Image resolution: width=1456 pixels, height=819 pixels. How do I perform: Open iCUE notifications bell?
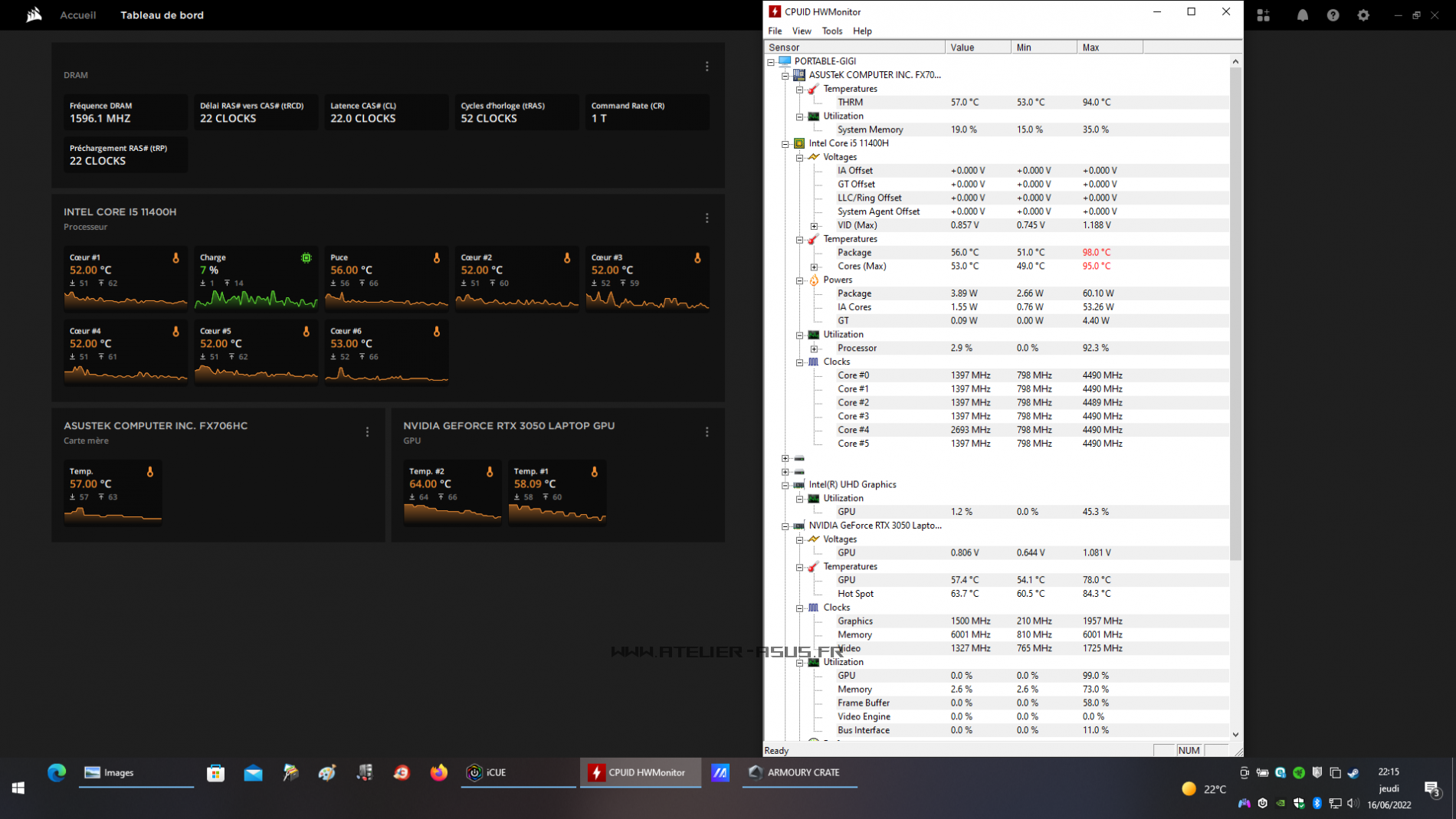click(x=1302, y=15)
